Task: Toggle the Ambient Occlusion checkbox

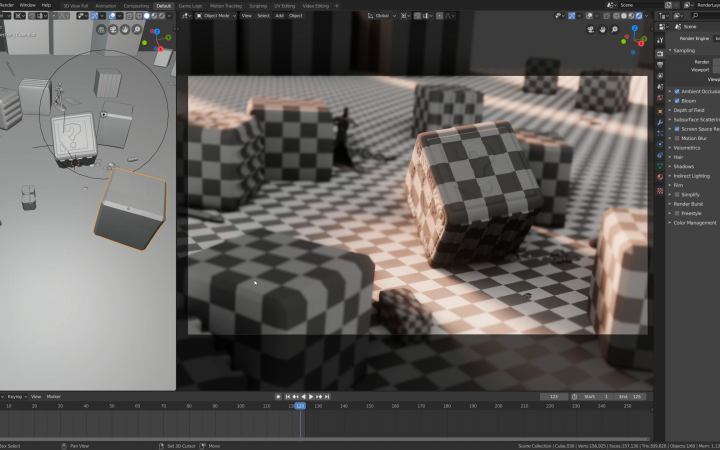Action: click(677, 91)
